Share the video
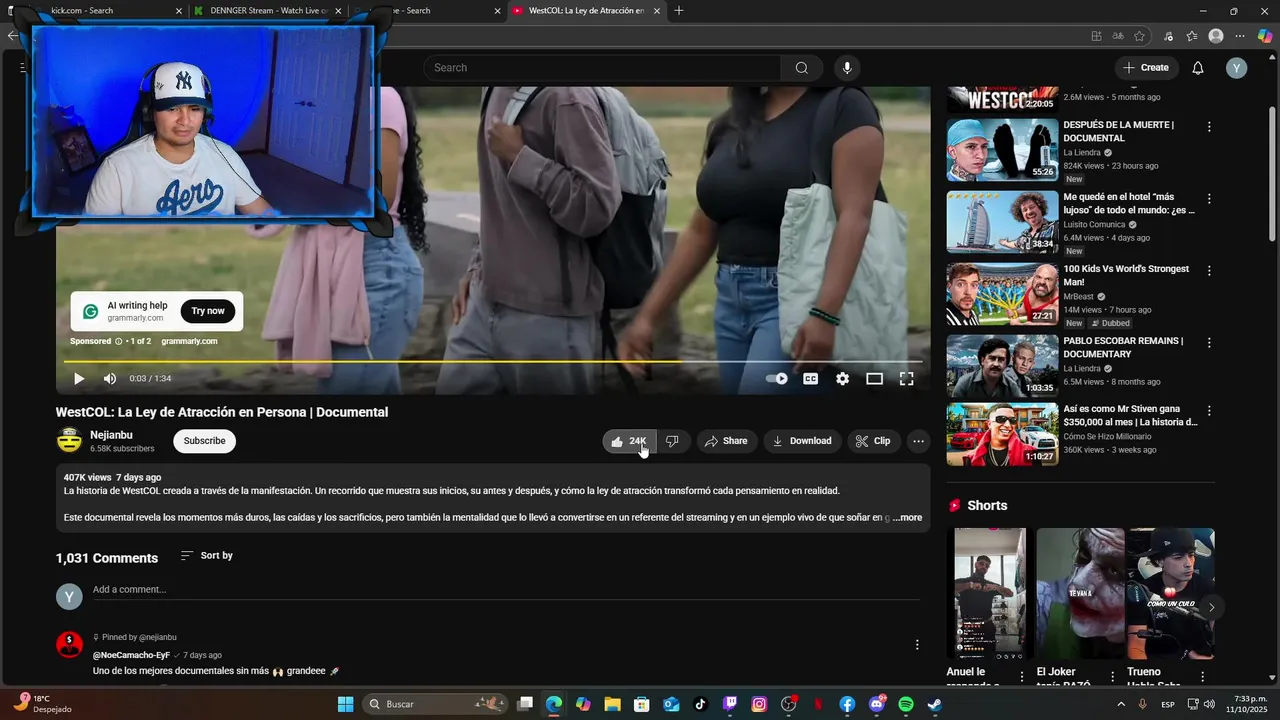 (x=727, y=441)
